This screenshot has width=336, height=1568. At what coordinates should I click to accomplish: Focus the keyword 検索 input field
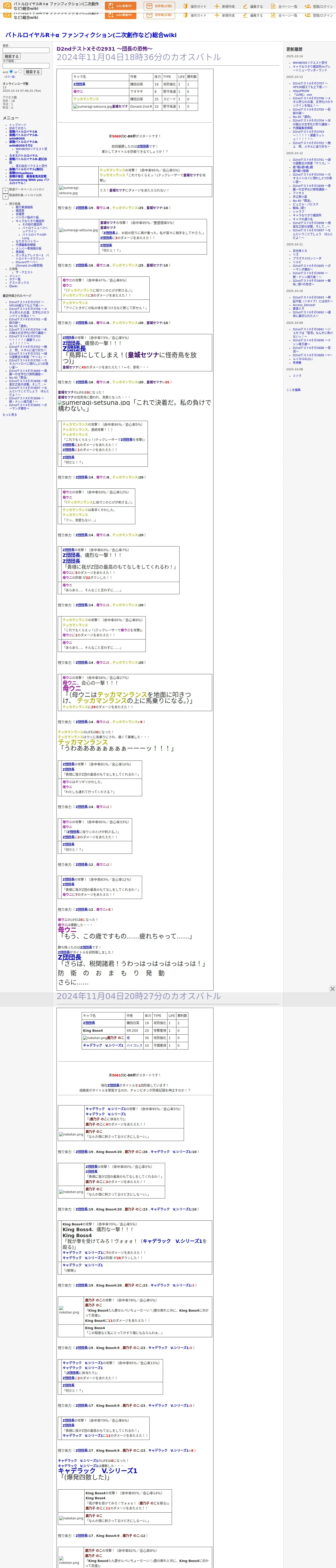tap(26, 50)
